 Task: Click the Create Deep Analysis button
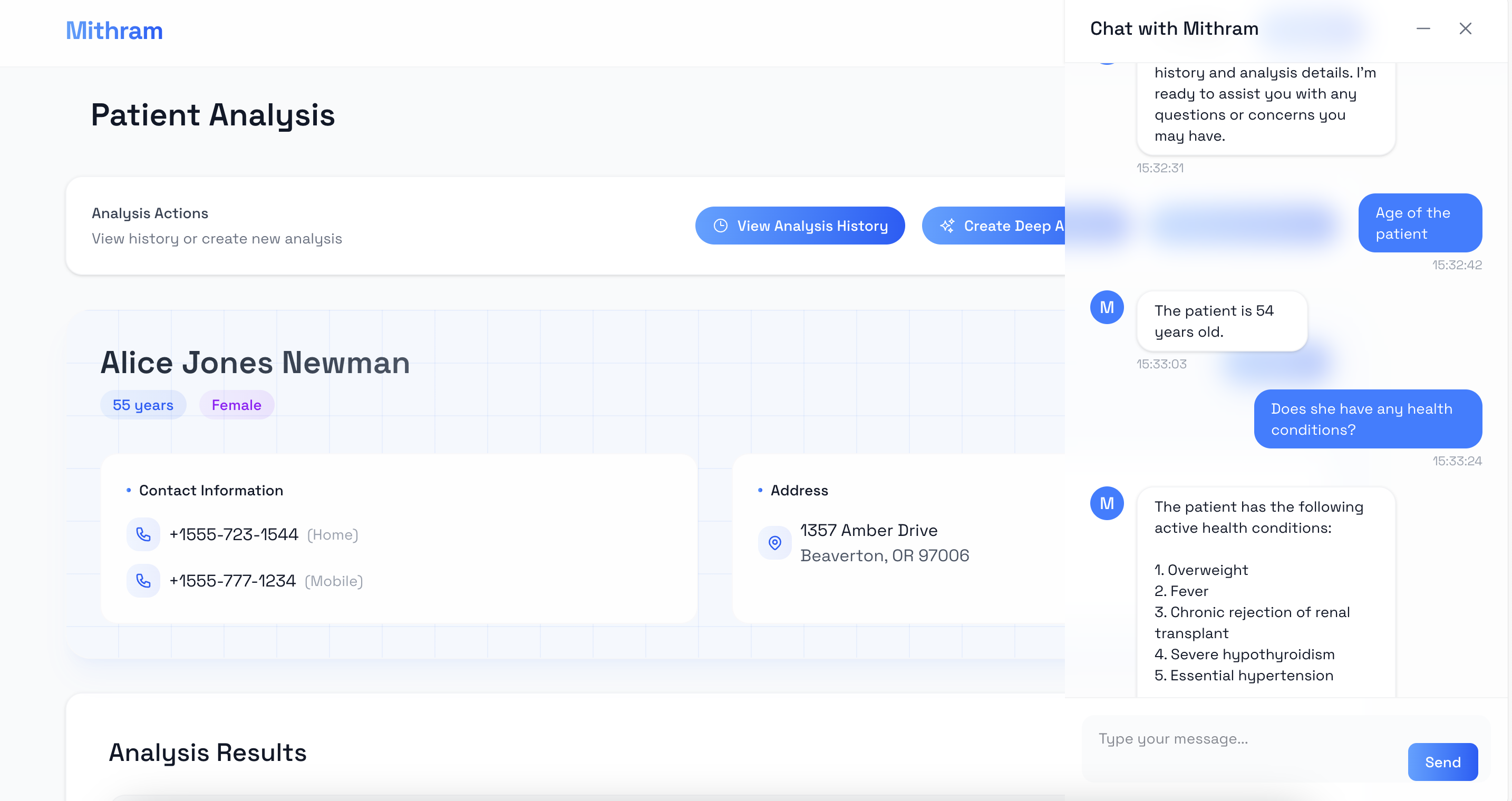point(994,226)
